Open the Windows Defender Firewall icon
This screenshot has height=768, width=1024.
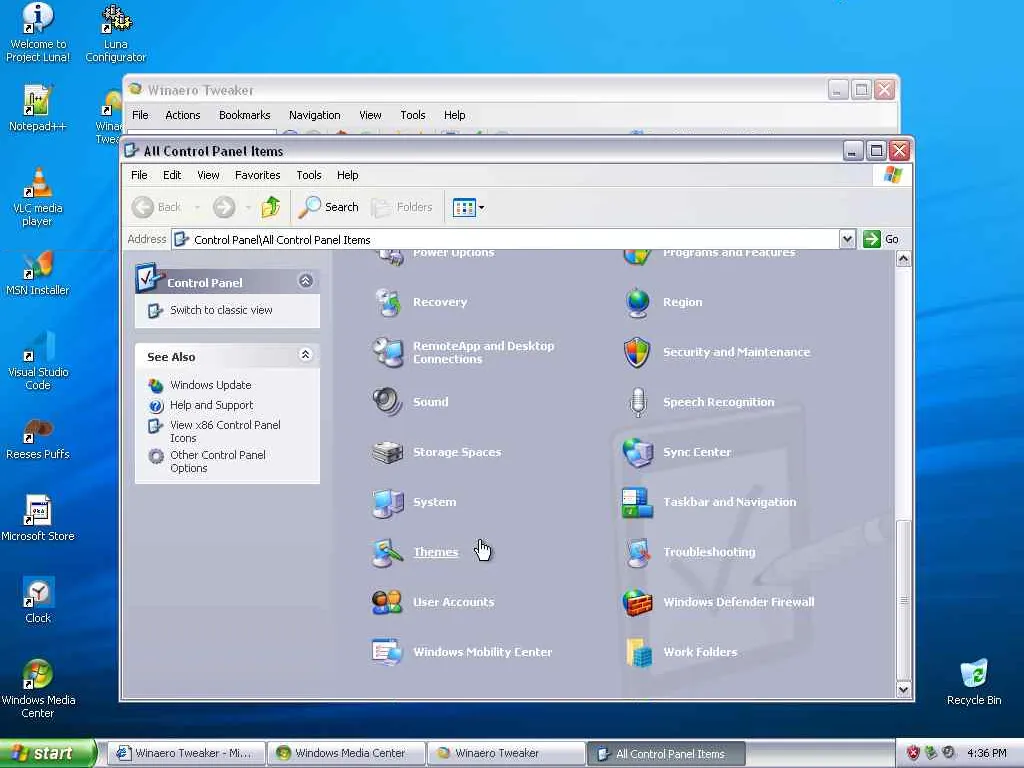(x=637, y=602)
